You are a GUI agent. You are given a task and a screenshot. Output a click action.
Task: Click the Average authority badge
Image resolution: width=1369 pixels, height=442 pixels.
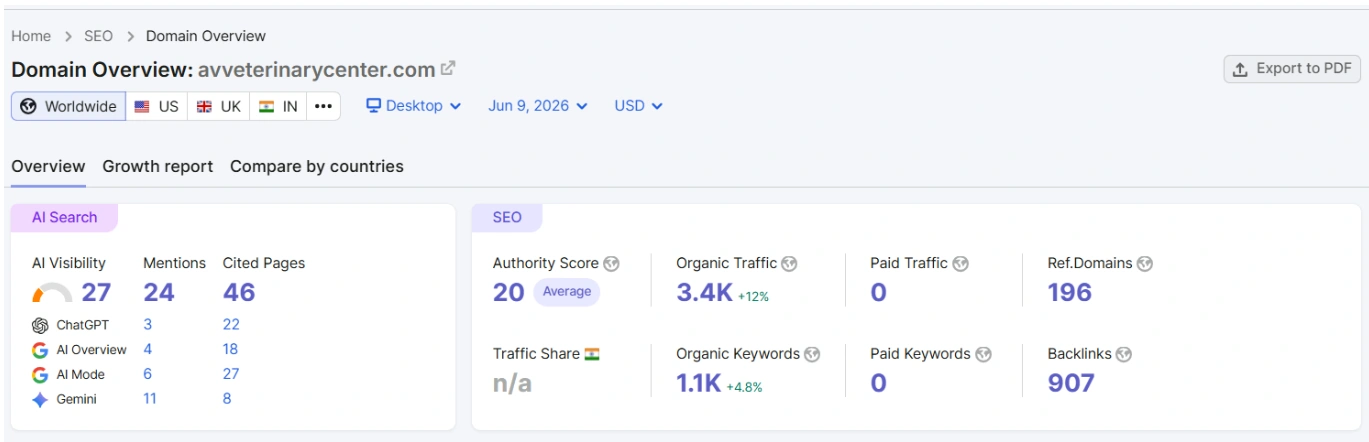click(567, 292)
